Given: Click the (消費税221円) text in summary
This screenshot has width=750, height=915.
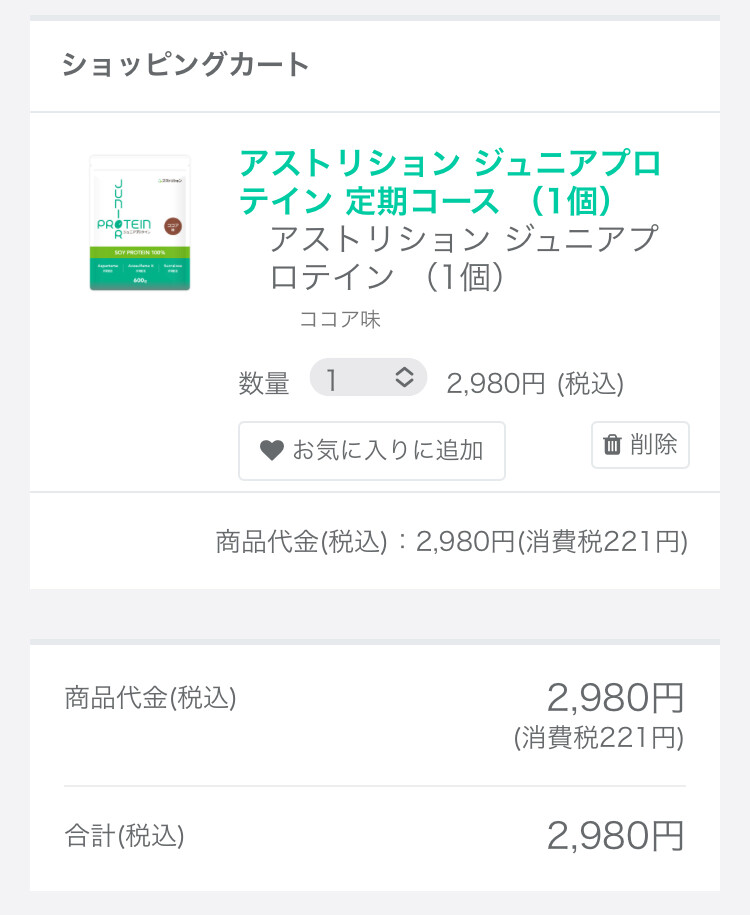Looking at the screenshot, I should coord(599,738).
